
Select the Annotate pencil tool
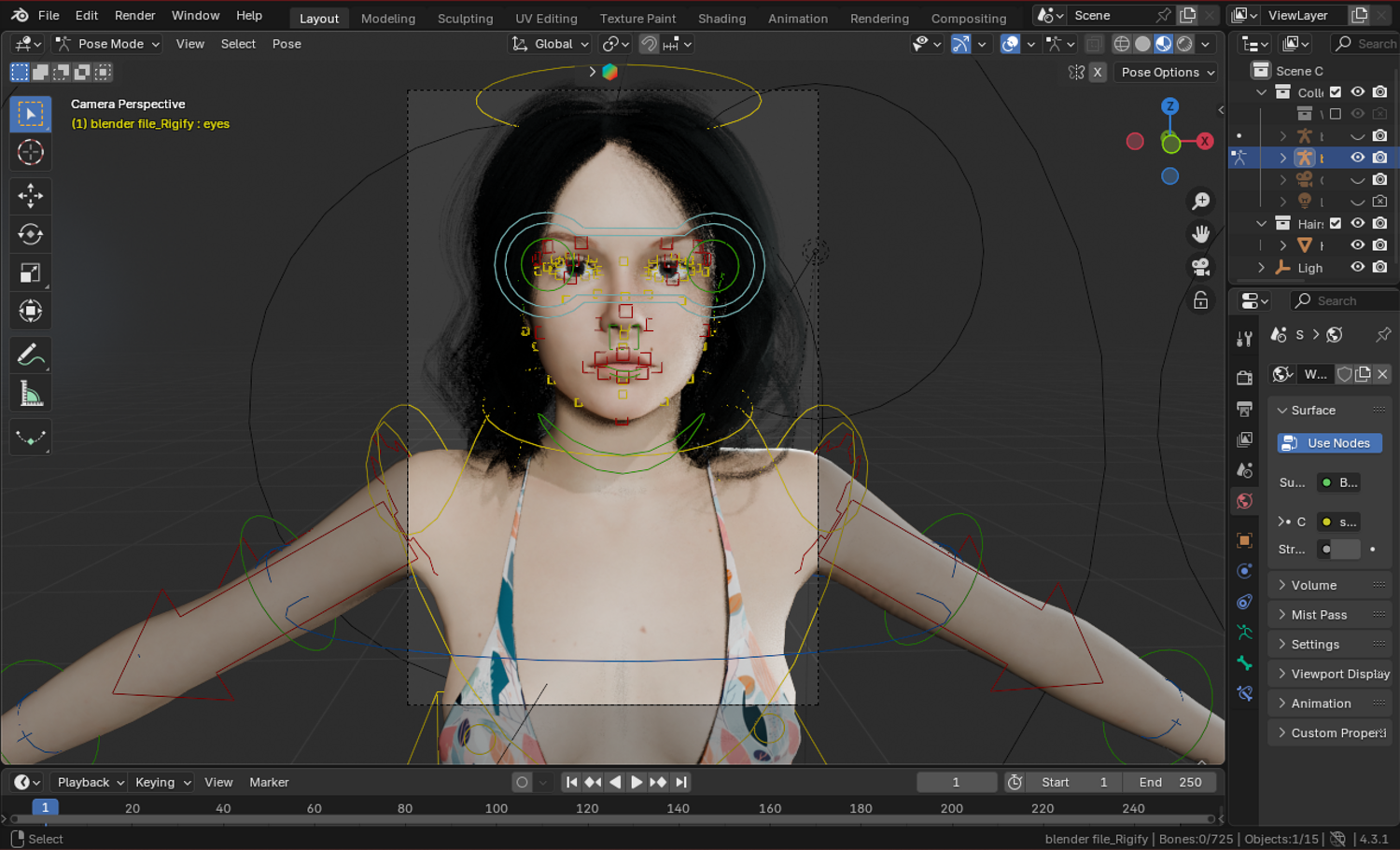pyautogui.click(x=31, y=355)
